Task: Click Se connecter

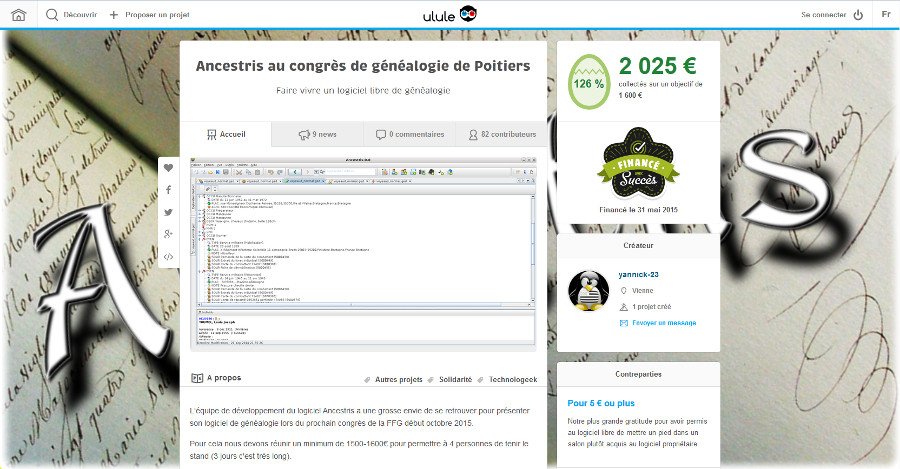Action: (824, 15)
